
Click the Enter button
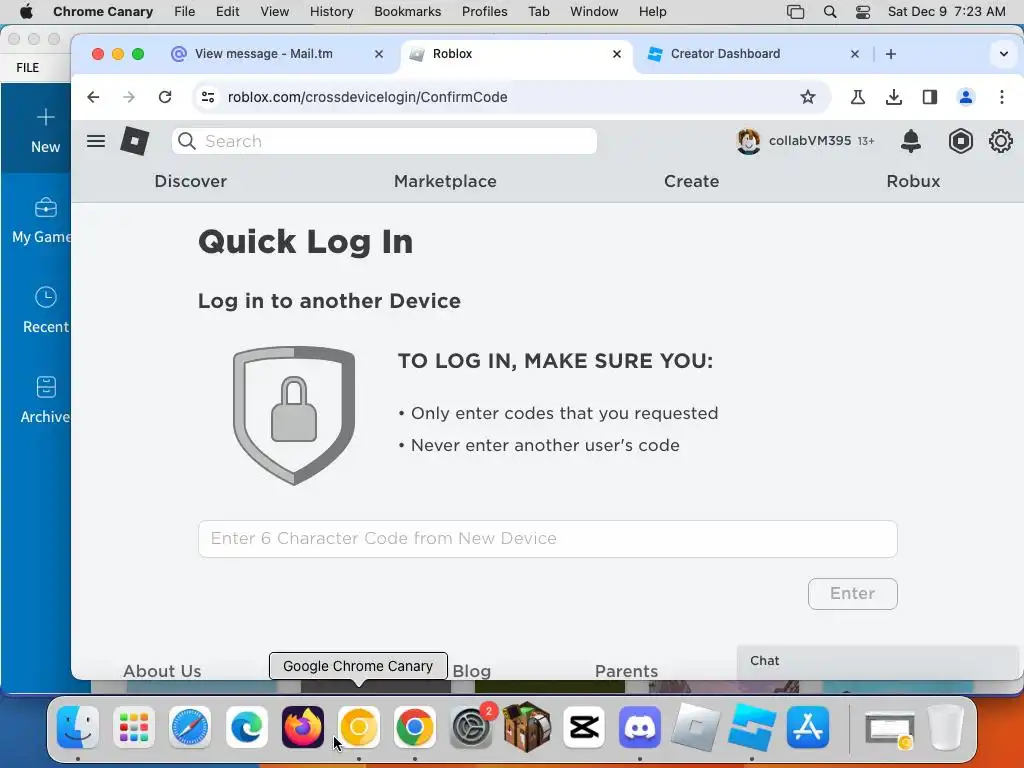click(852, 594)
